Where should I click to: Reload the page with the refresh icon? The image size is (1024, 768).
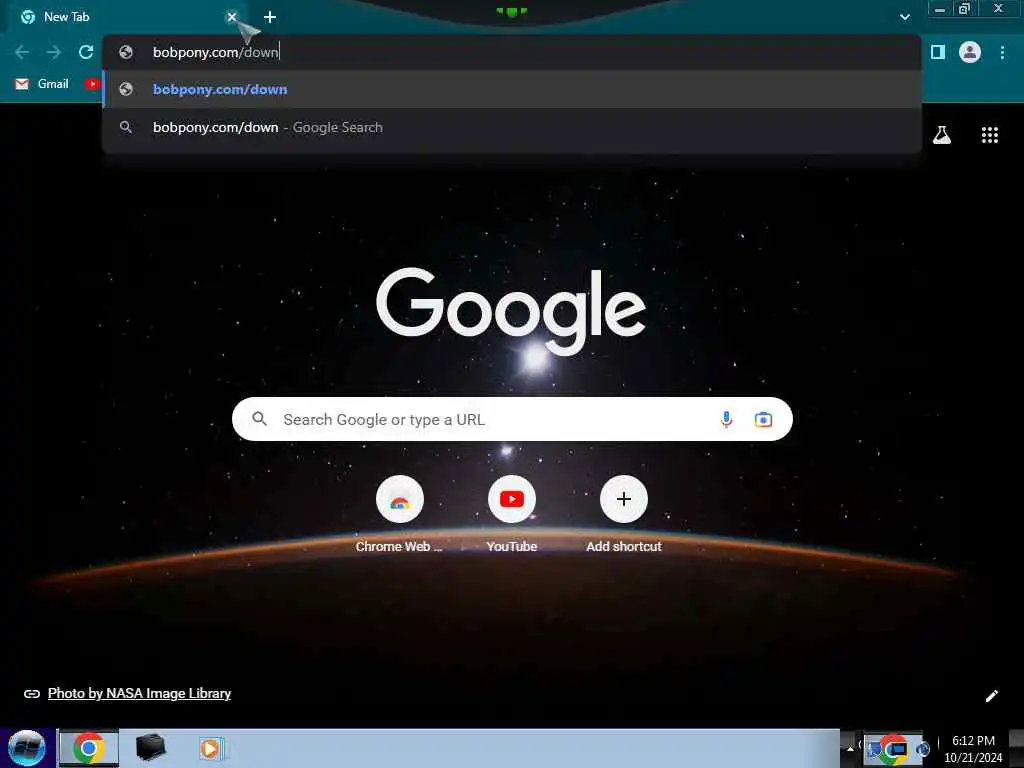(86, 52)
